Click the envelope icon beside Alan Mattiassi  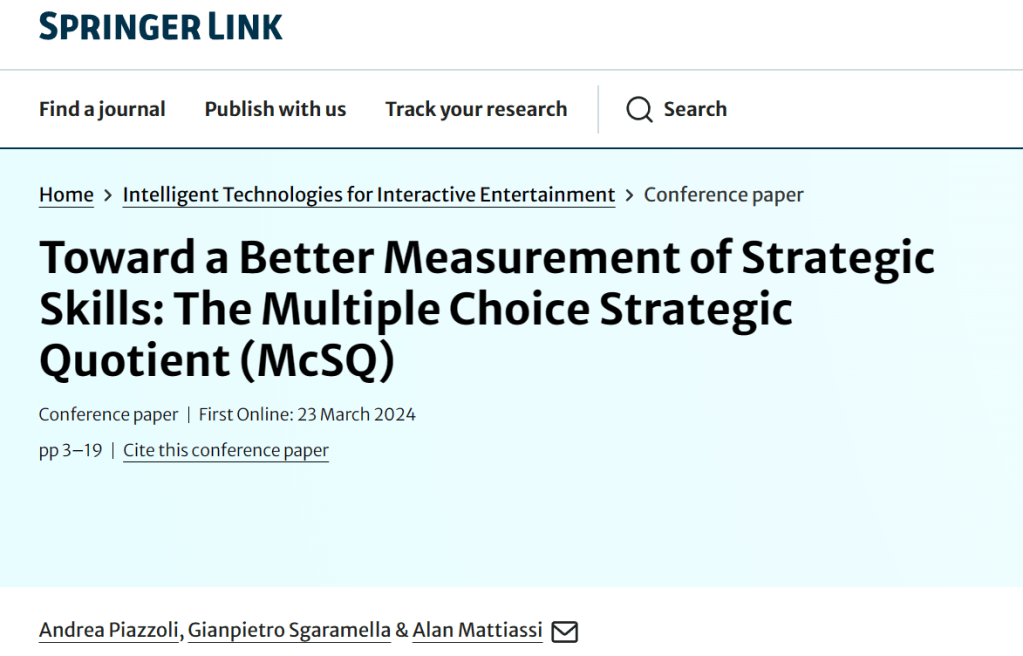click(x=565, y=631)
